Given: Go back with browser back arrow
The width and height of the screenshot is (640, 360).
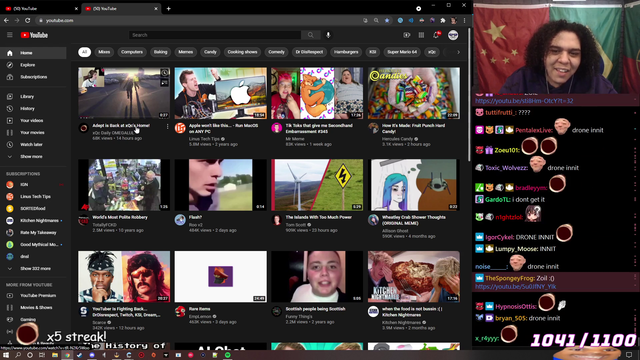Looking at the screenshot, I should 6,20.
